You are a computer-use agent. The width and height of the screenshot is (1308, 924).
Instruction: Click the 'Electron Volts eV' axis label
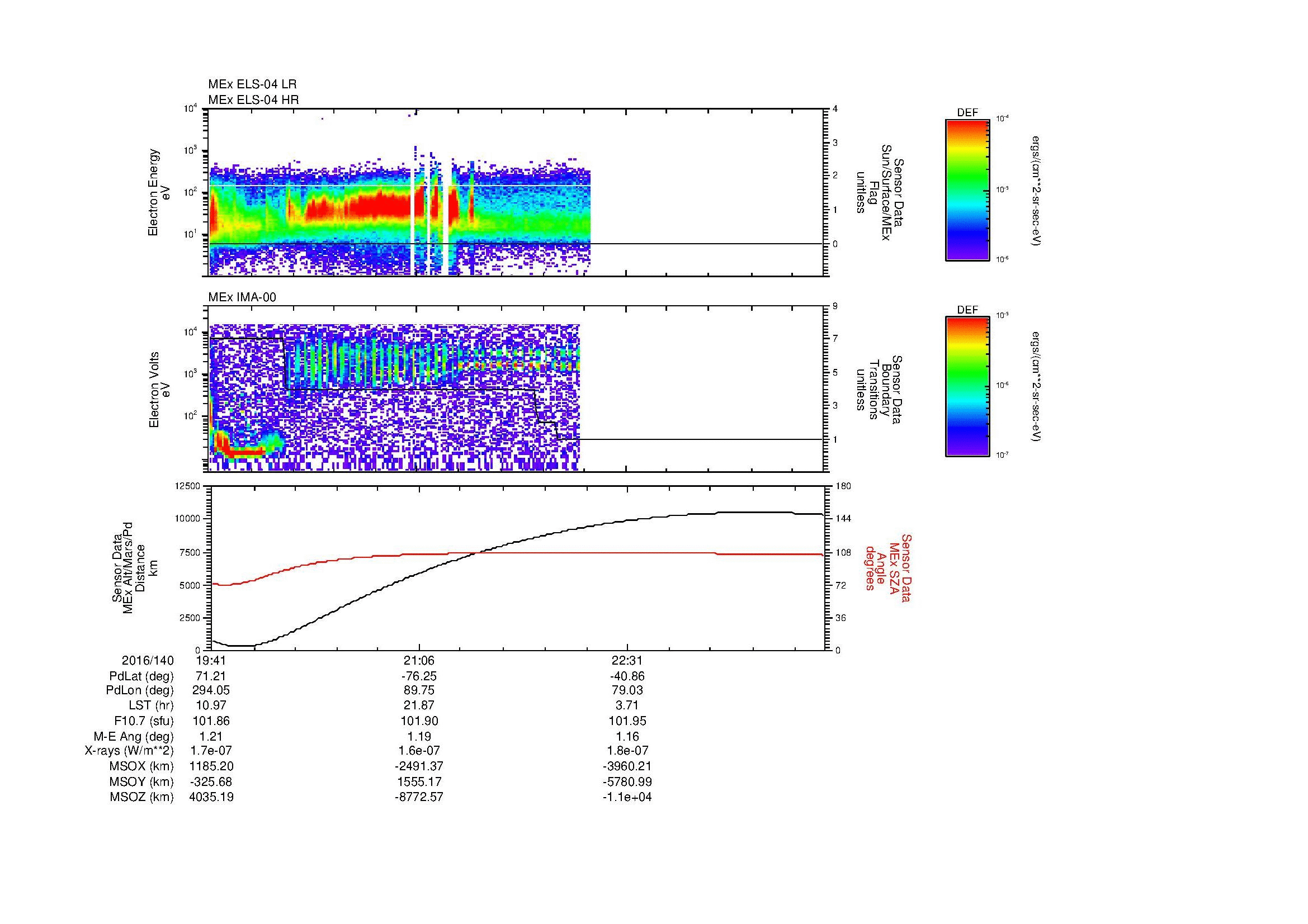pos(159,390)
